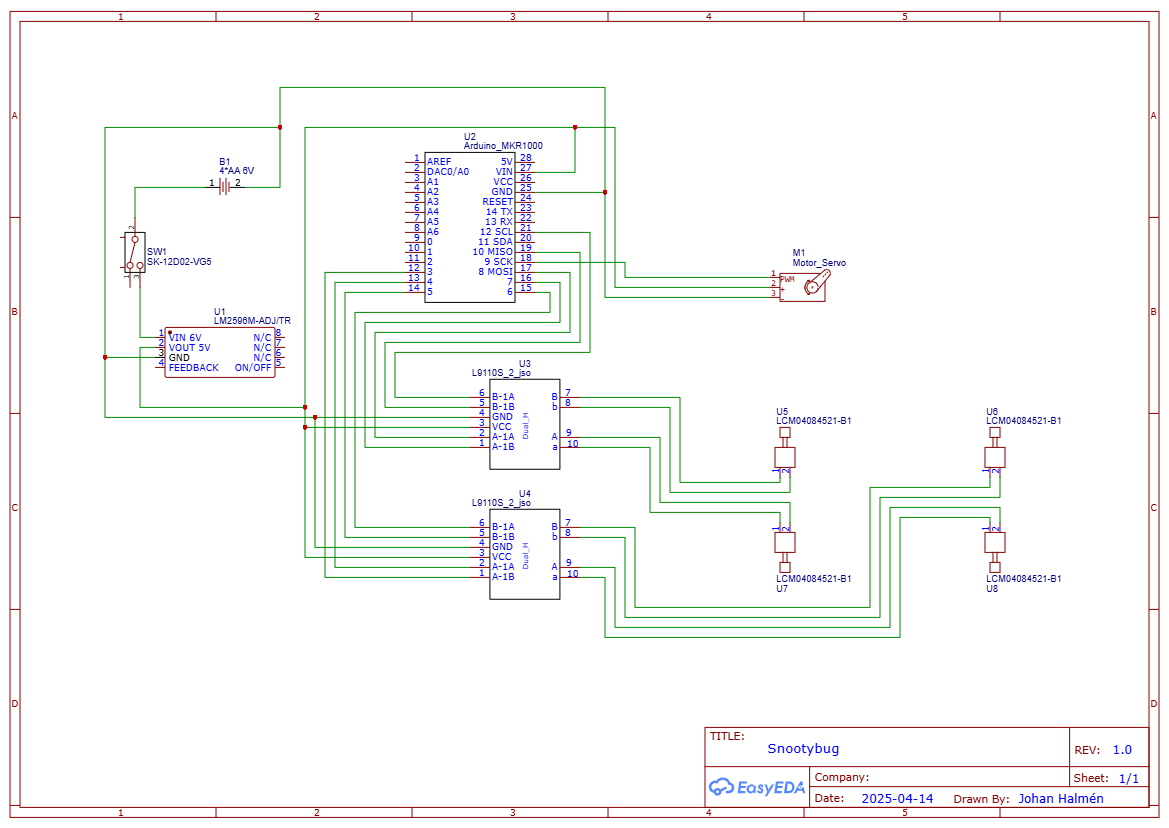Click the U7 motor symbol
This screenshot has height=828, width=1169.
pyautogui.click(x=784, y=549)
